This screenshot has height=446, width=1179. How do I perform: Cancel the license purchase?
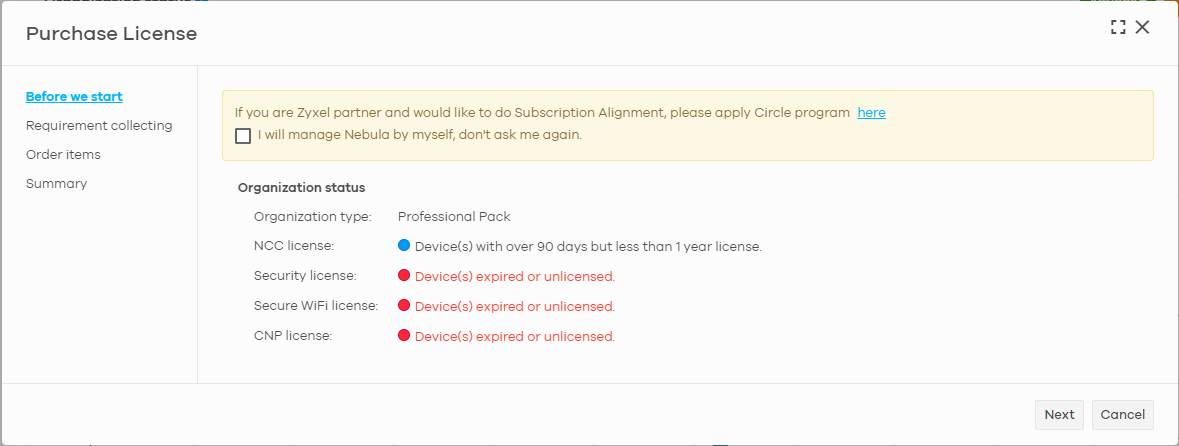pos(1123,414)
